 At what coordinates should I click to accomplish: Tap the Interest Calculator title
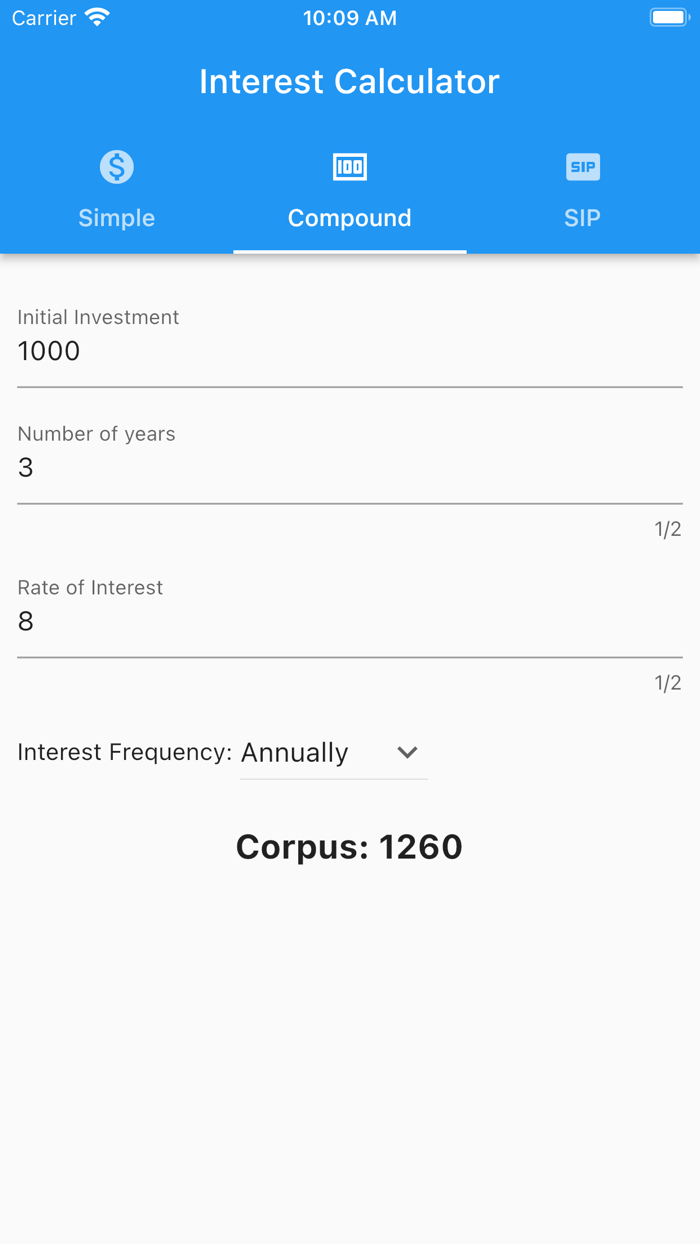pyautogui.click(x=349, y=81)
